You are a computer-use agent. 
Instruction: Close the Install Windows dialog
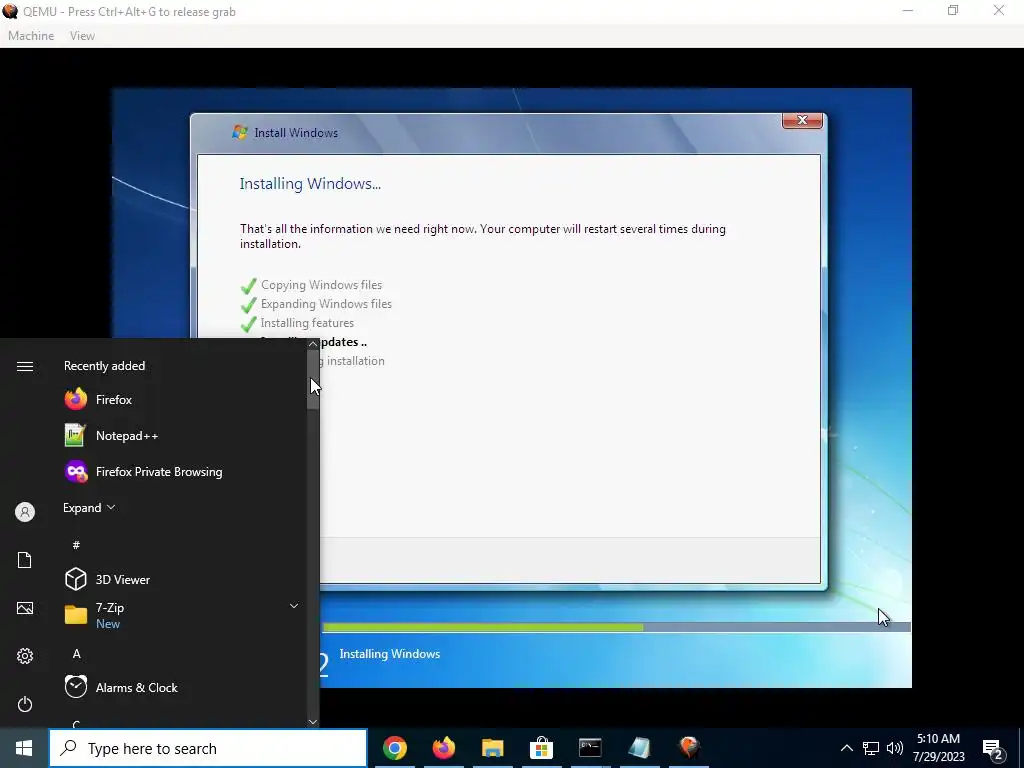click(x=802, y=121)
